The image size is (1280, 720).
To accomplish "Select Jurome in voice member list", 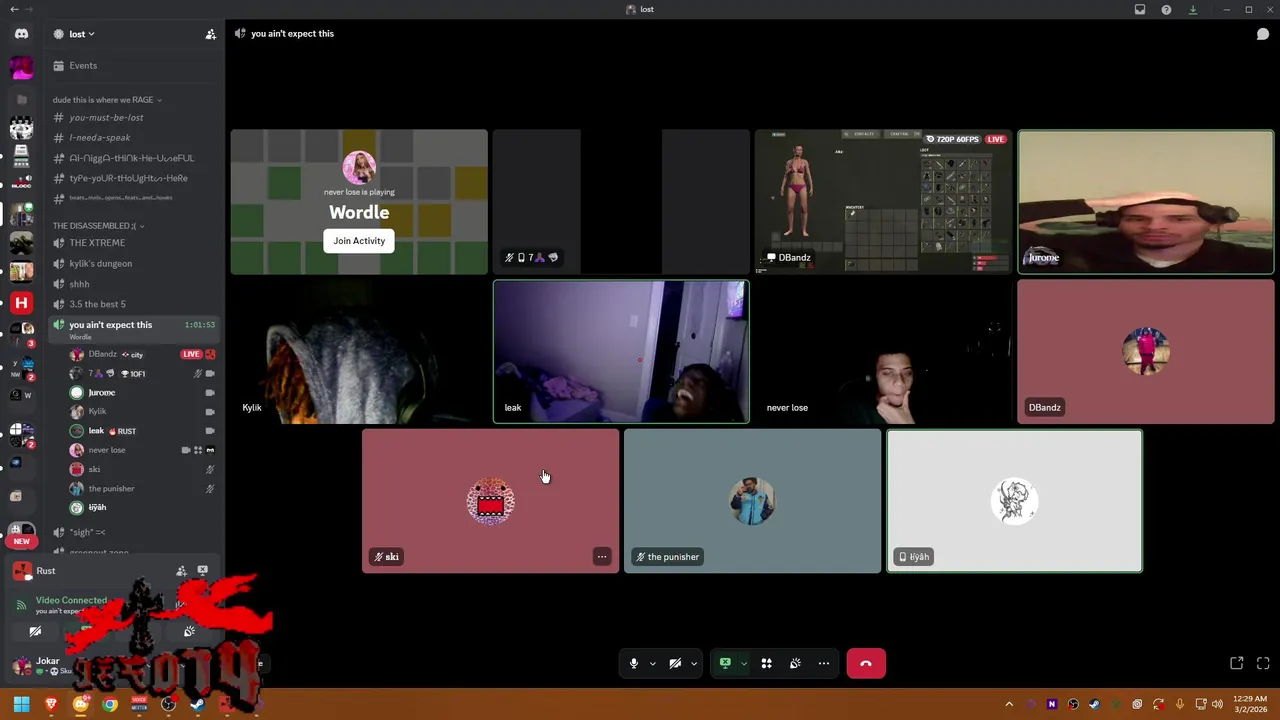I will click(x=142, y=393).
